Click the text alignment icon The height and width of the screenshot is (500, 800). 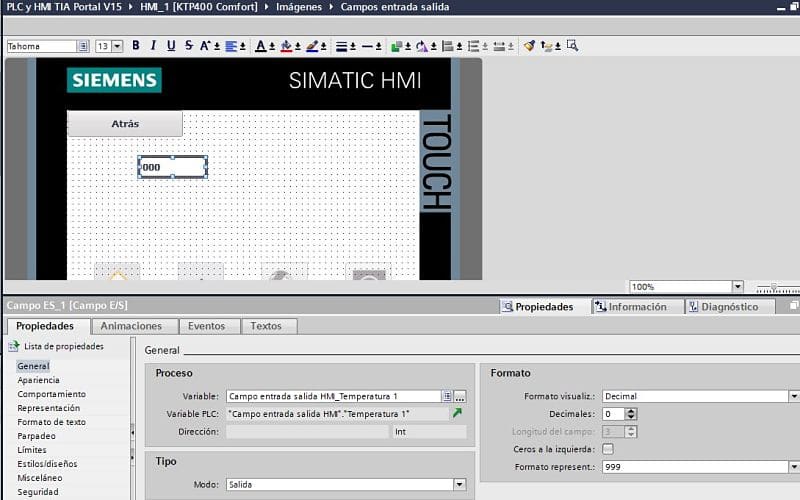point(231,46)
